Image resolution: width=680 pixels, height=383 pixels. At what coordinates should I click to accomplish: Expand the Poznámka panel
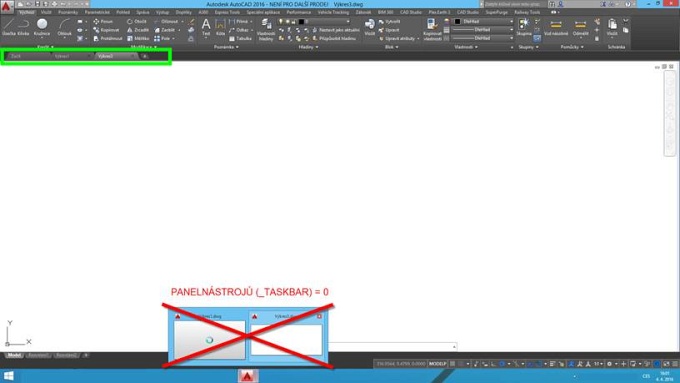pyautogui.click(x=226, y=47)
